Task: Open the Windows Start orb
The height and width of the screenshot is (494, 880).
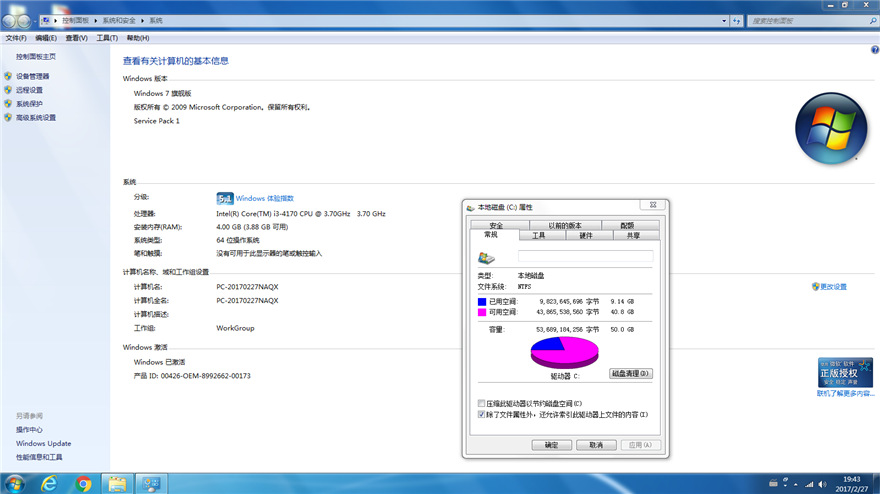Action: pyautogui.click(x=13, y=483)
